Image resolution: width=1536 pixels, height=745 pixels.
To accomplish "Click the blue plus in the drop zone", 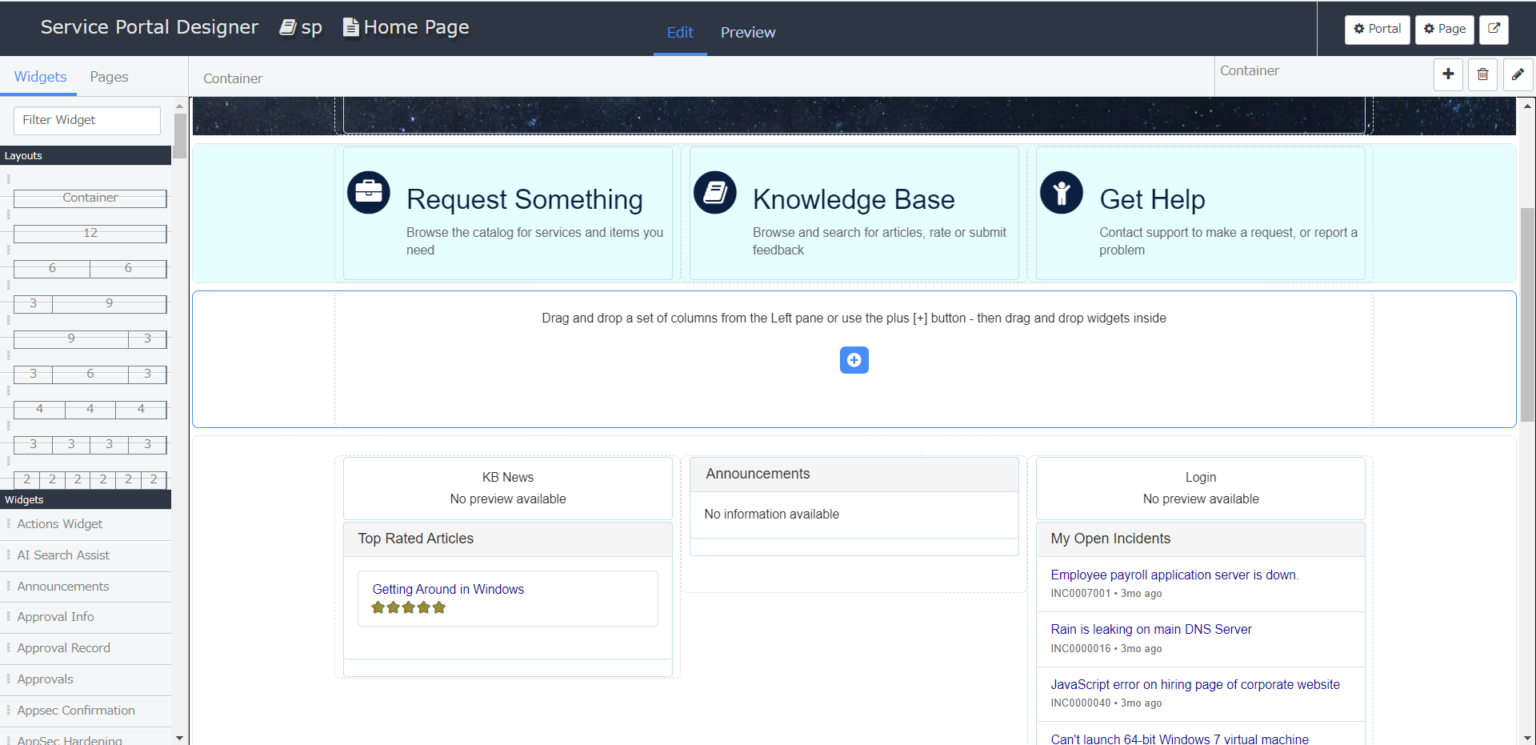I will (854, 360).
